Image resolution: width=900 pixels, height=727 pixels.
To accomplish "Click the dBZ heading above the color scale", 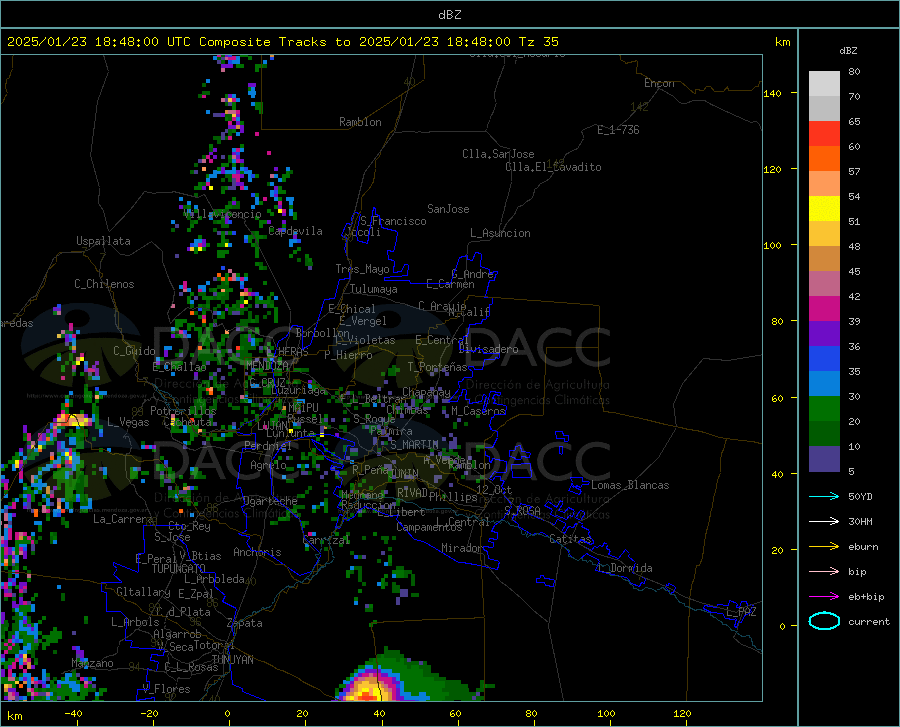I will [848, 50].
